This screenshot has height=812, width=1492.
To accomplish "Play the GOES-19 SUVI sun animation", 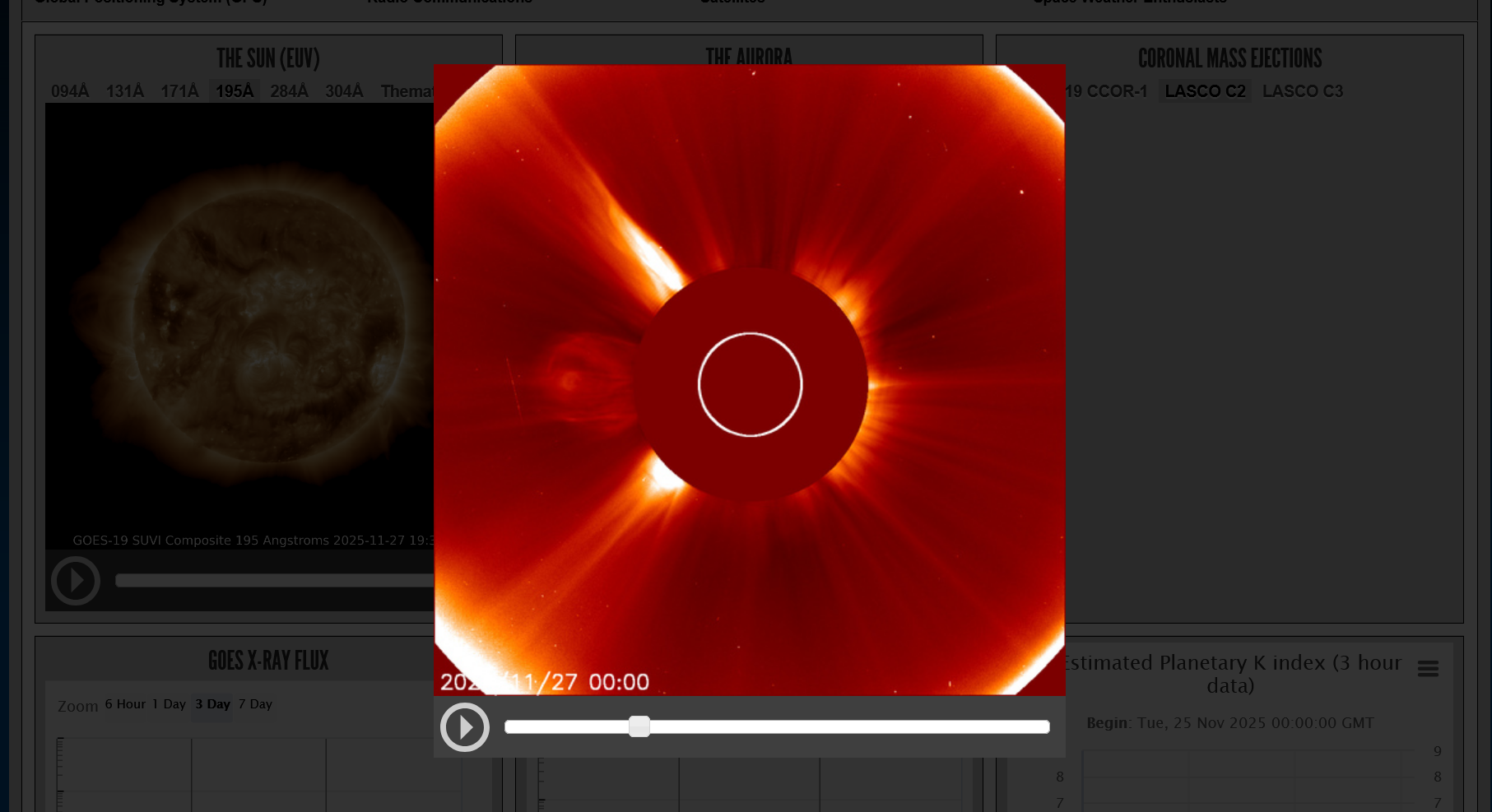I will [x=76, y=581].
